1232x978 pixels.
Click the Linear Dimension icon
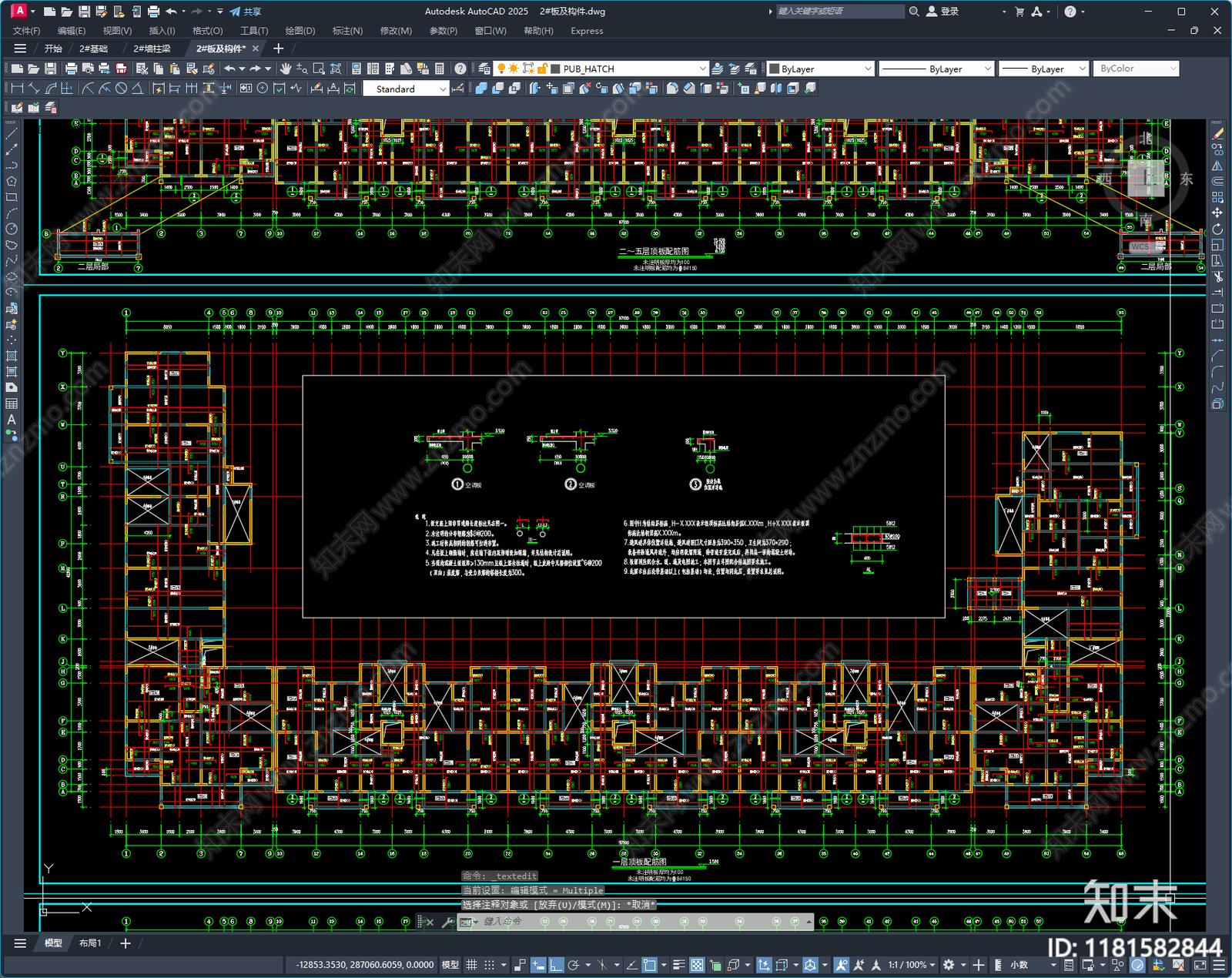[x=17, y=89]
